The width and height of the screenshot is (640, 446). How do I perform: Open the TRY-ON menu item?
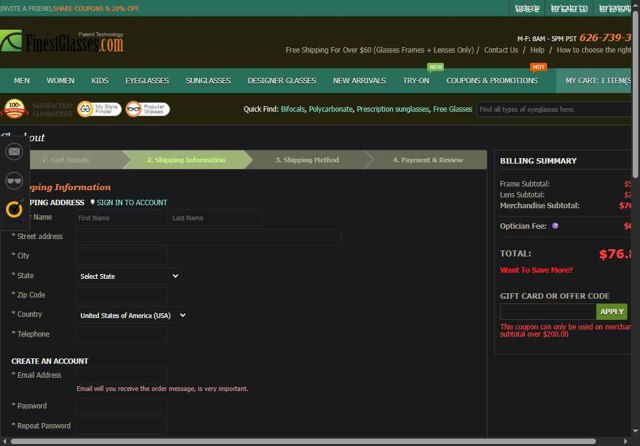[416, 81]
